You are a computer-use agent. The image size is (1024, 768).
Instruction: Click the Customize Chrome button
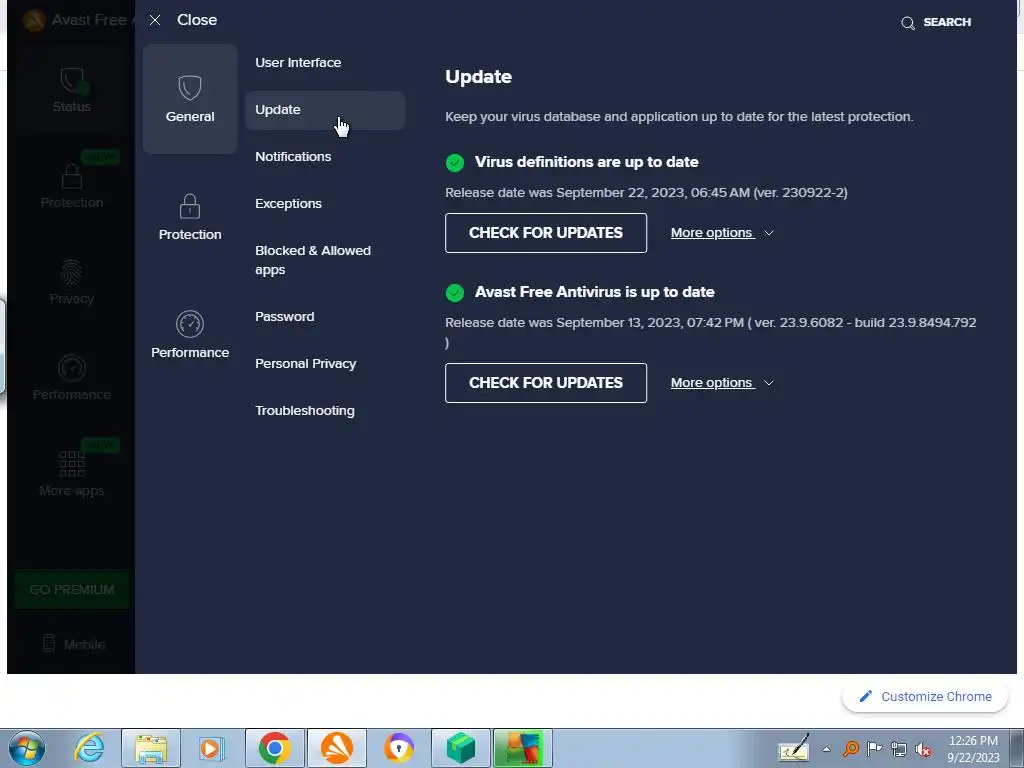pos(925,697)
